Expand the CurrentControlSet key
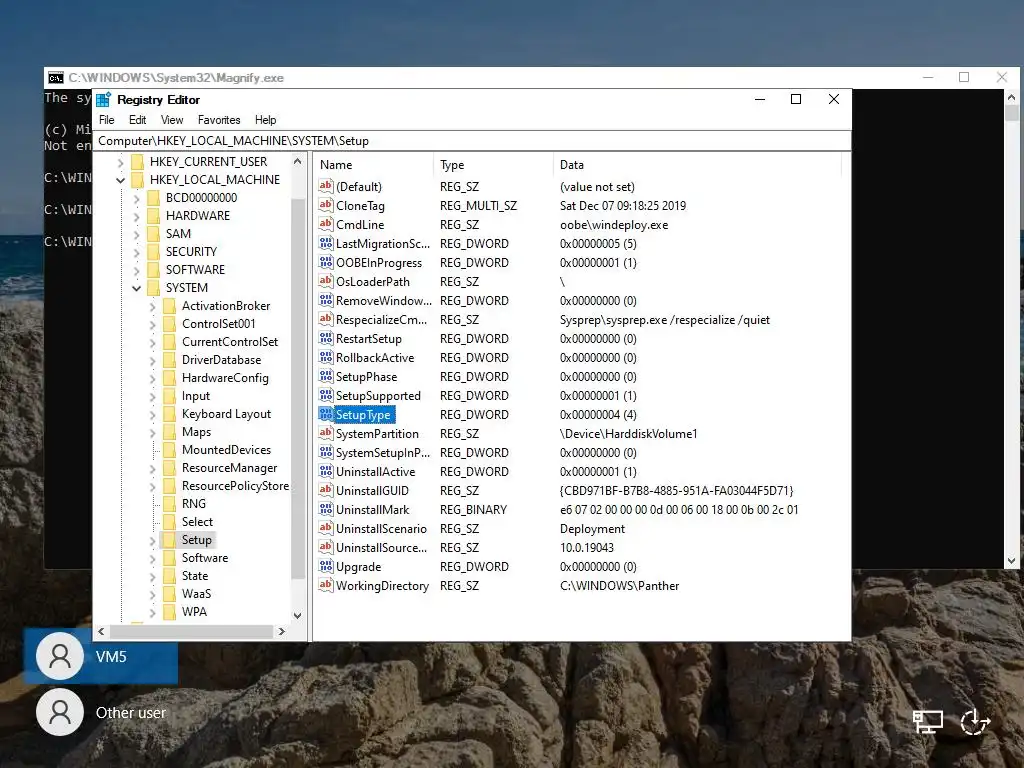The image size is (1024, 768). 152,342
